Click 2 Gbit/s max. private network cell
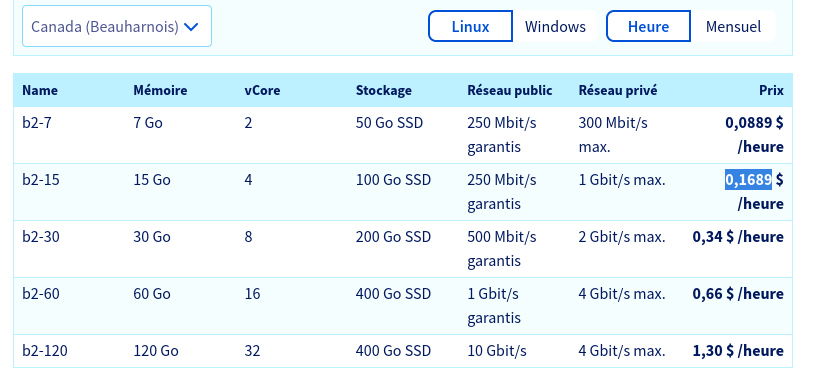This screenshot has height=373, width=821. click(x=622, y=237)
